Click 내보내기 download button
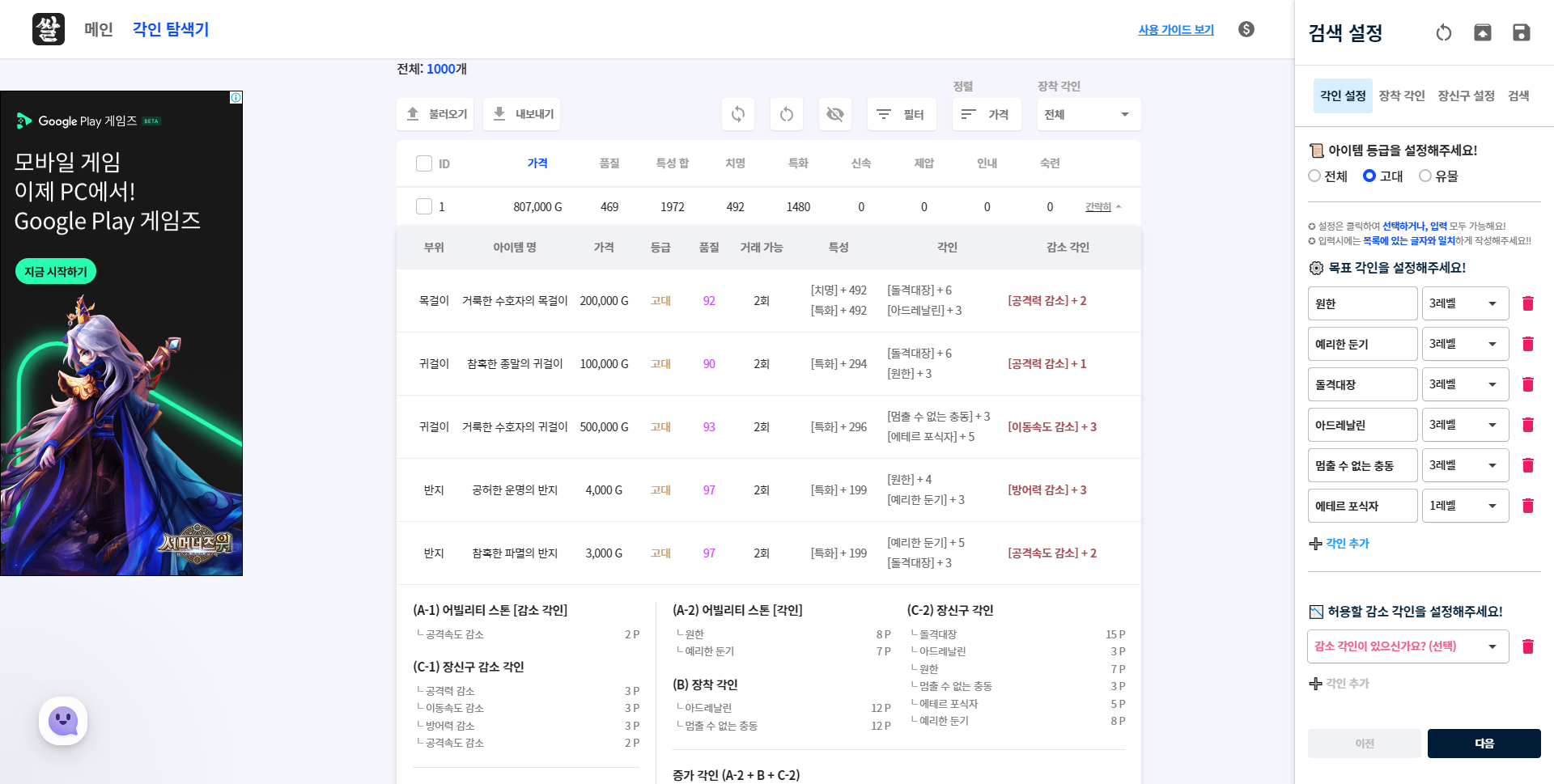 522,114
